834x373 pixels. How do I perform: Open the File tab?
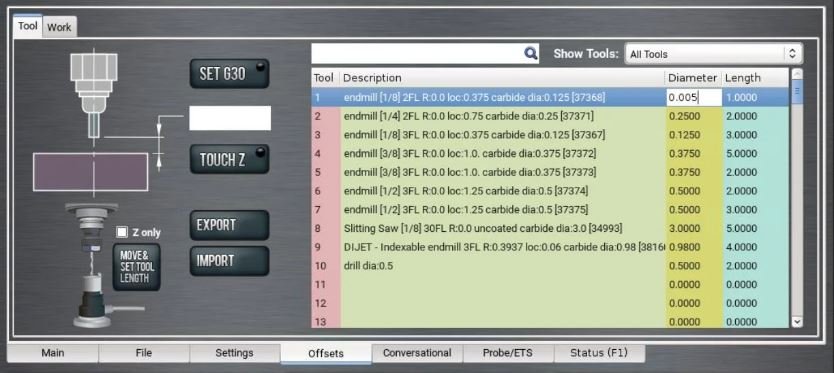(x=144, y=353)
